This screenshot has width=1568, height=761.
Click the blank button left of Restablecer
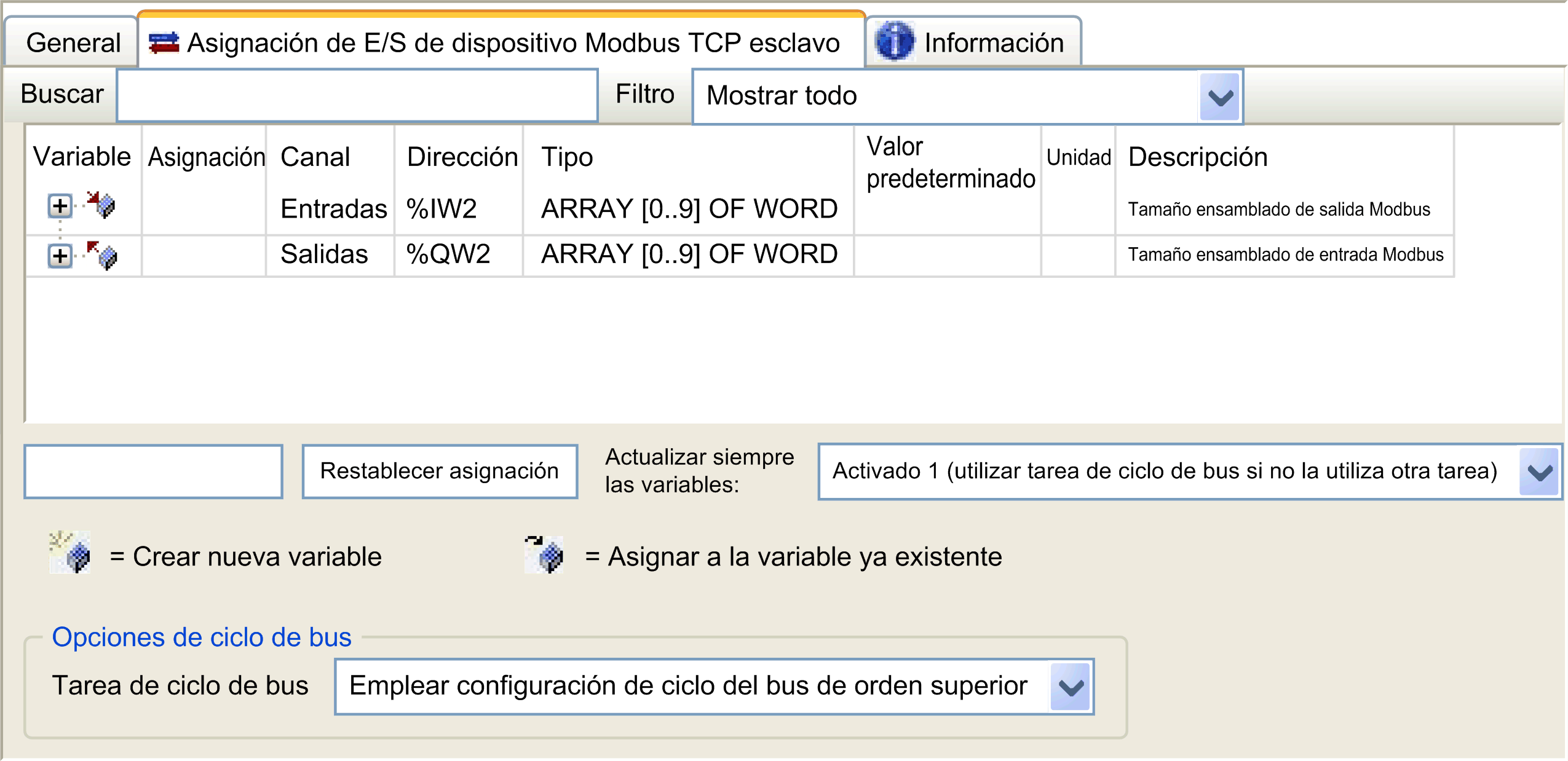click(153, 471)
